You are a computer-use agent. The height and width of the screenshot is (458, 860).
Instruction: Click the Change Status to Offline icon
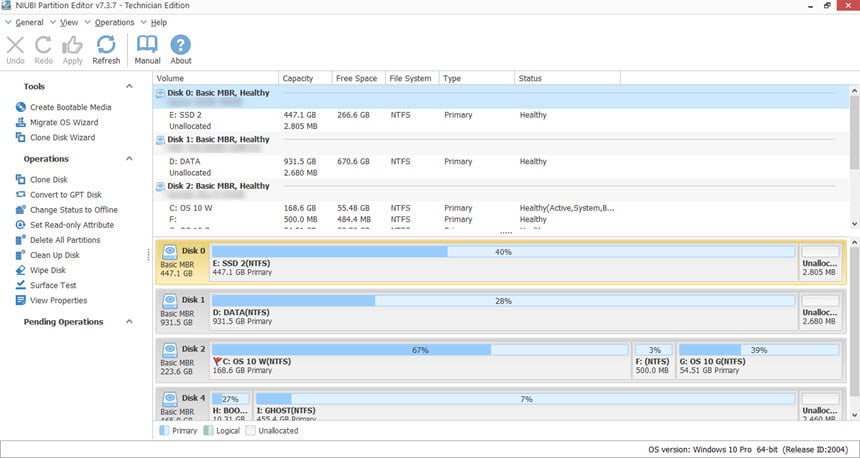[x=21, y=210]
